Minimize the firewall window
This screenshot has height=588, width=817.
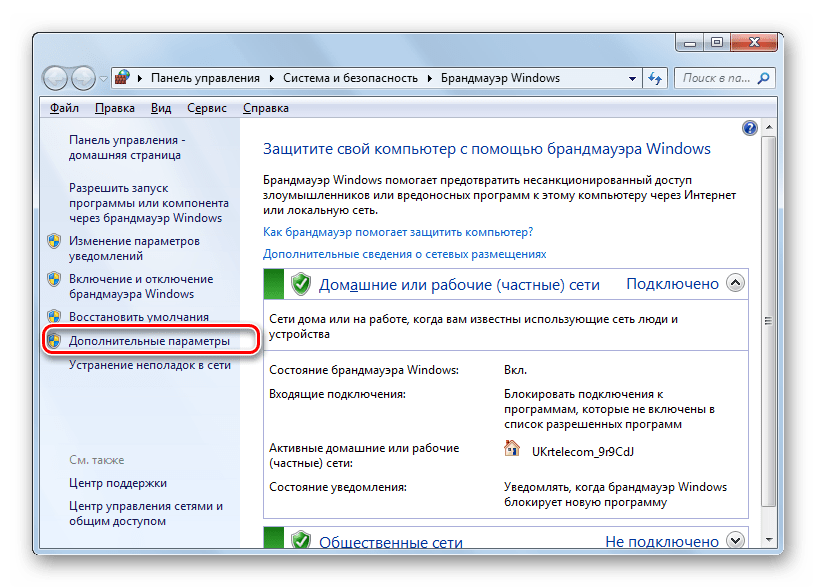[x=690, y=43]
